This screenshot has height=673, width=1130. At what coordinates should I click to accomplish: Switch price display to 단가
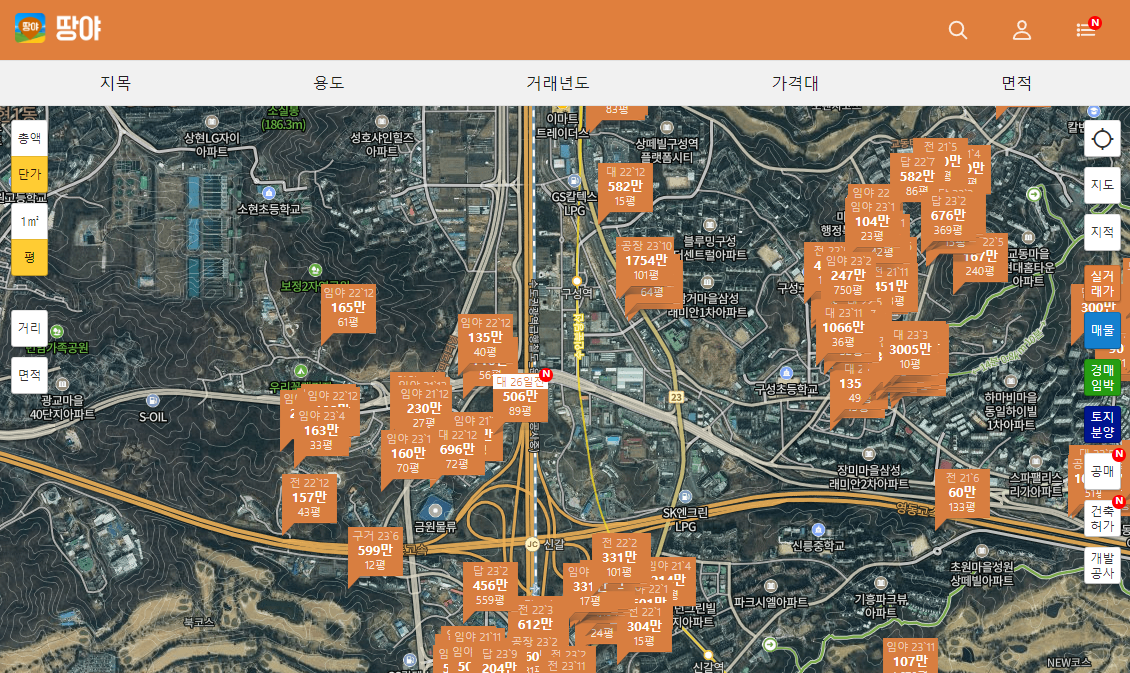click(x=30, y=174)
